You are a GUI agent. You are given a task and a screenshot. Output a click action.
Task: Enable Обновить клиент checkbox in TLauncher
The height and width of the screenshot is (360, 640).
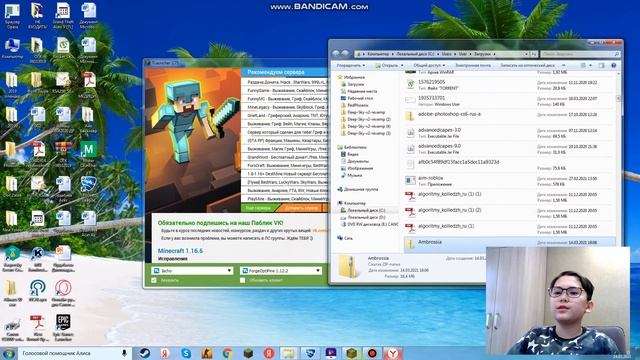242,280
